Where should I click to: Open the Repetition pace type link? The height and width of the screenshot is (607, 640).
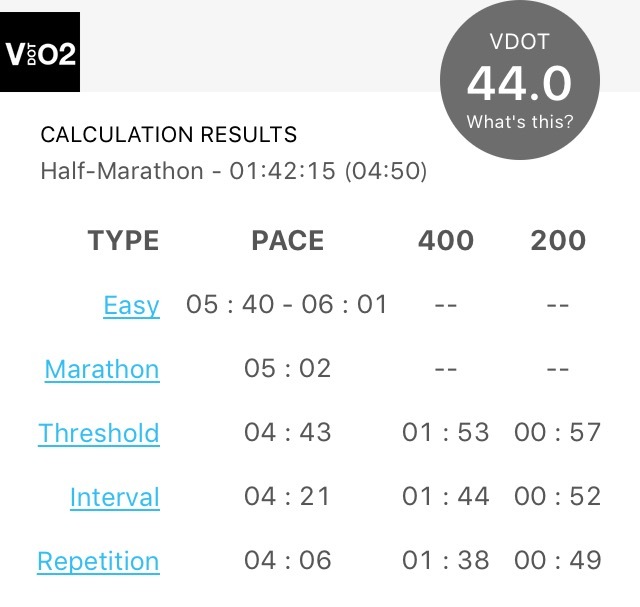(x=98, y=561)
